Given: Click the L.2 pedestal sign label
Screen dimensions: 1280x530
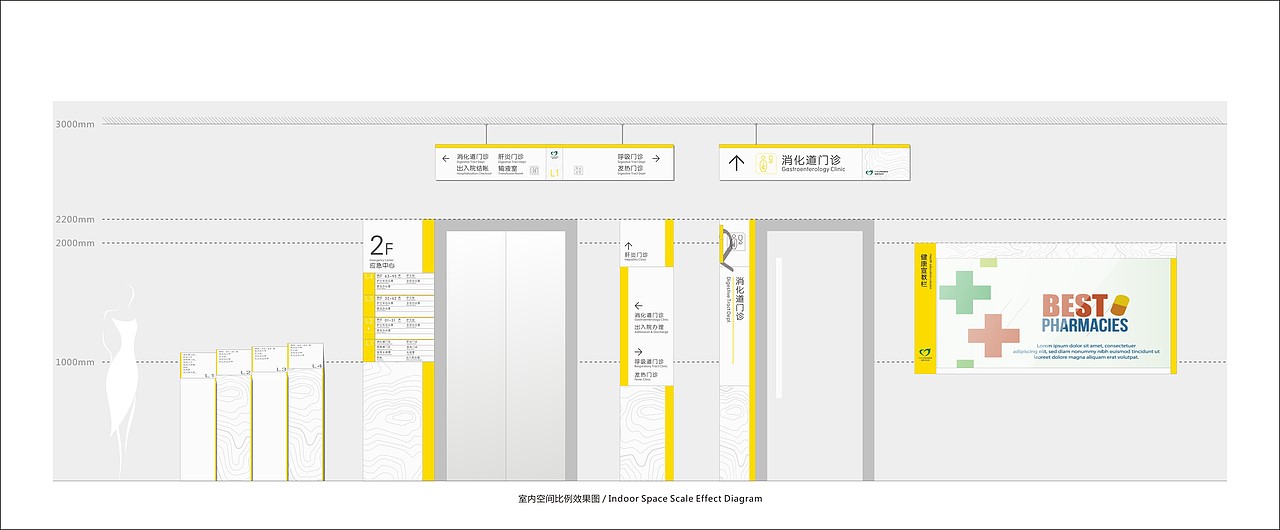Looking at the screenshot, I should [246, 373].
